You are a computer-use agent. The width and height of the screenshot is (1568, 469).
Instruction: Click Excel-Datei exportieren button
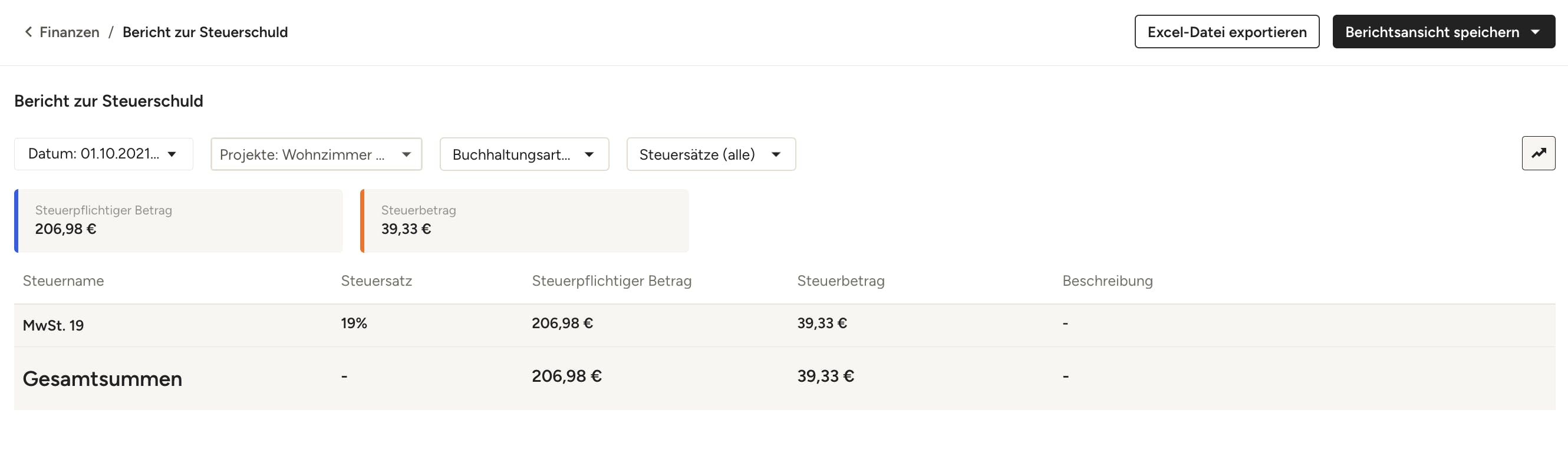[1226, 32]
